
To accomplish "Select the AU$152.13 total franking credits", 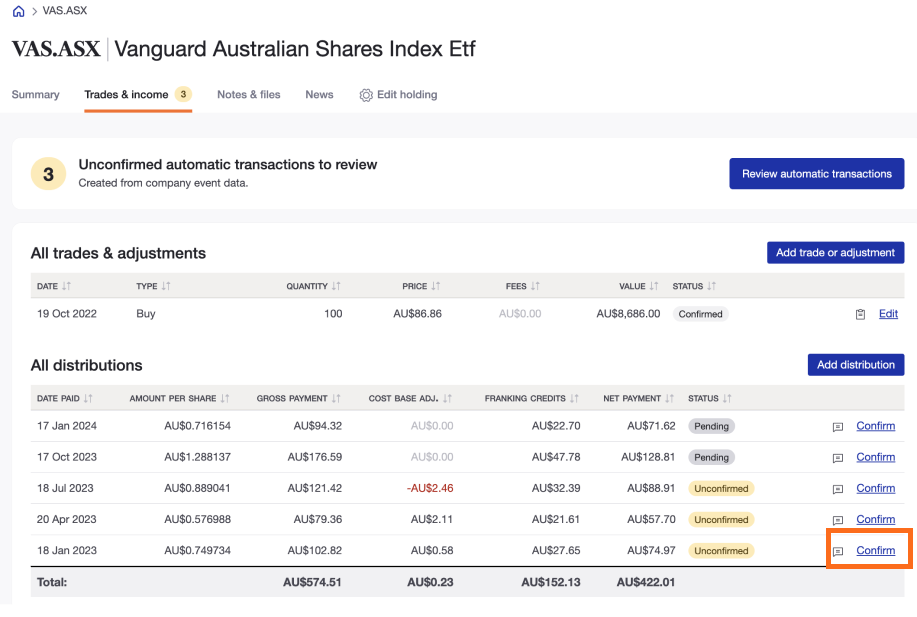I will click(x=551, y=582).
